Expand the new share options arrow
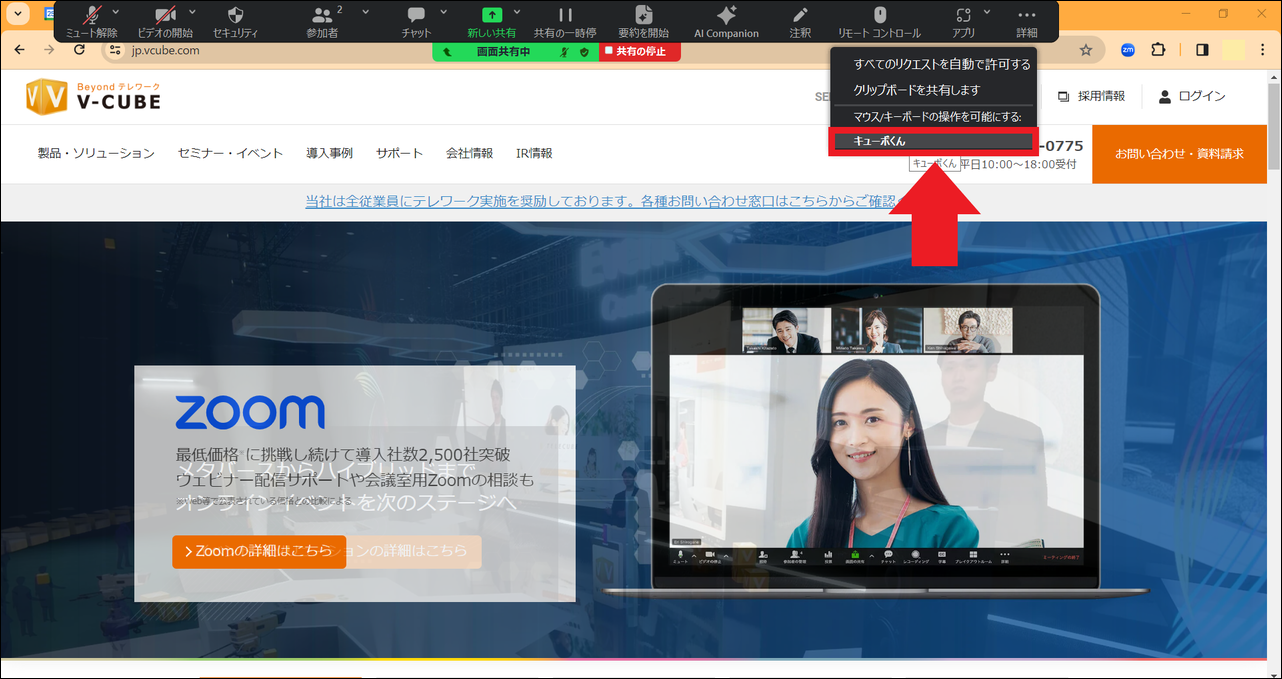The width and height of the screenshot is (1282, 679). (517, 12)
